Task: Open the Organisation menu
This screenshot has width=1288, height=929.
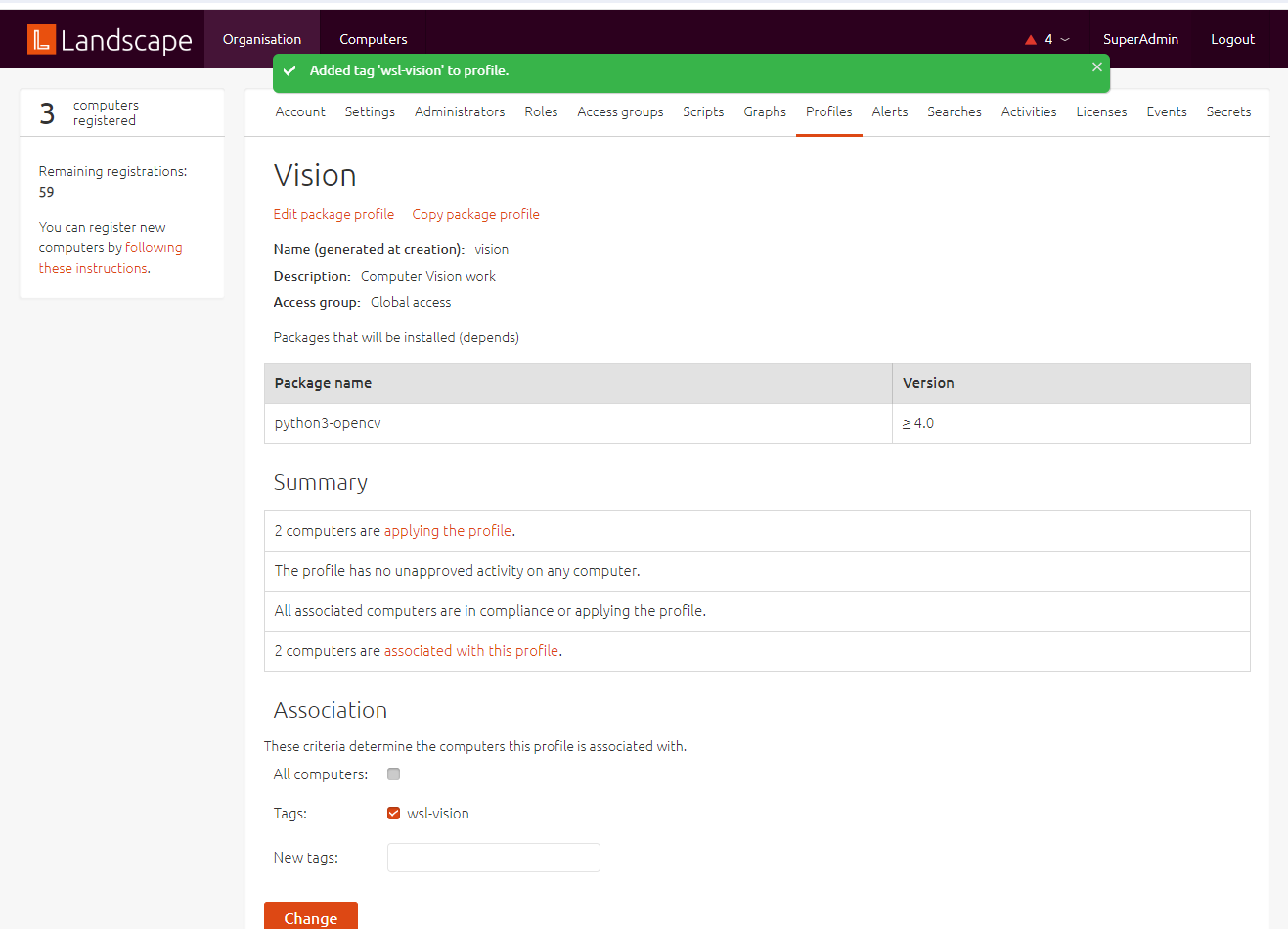Action: (x=262, y=39)
